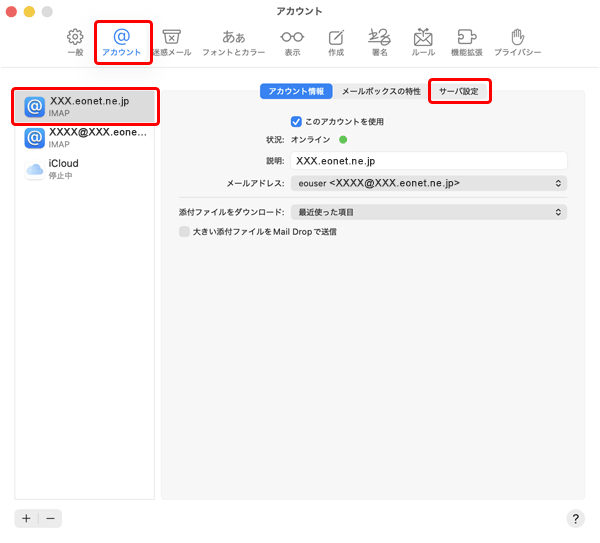
Task: Select the アカウント (Accounts) toolbar icon
Action: [122, 41]
